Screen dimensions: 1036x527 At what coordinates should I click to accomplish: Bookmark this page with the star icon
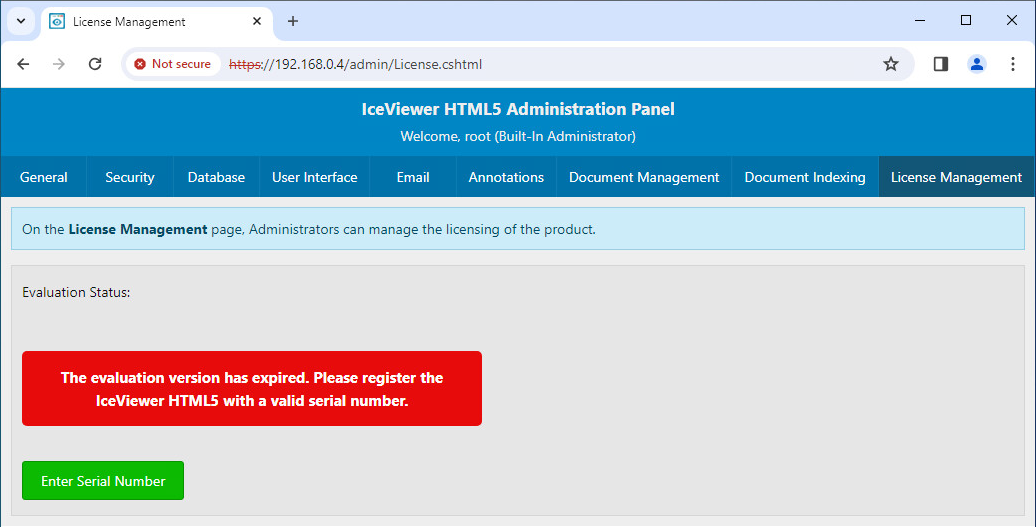(890, 64)
